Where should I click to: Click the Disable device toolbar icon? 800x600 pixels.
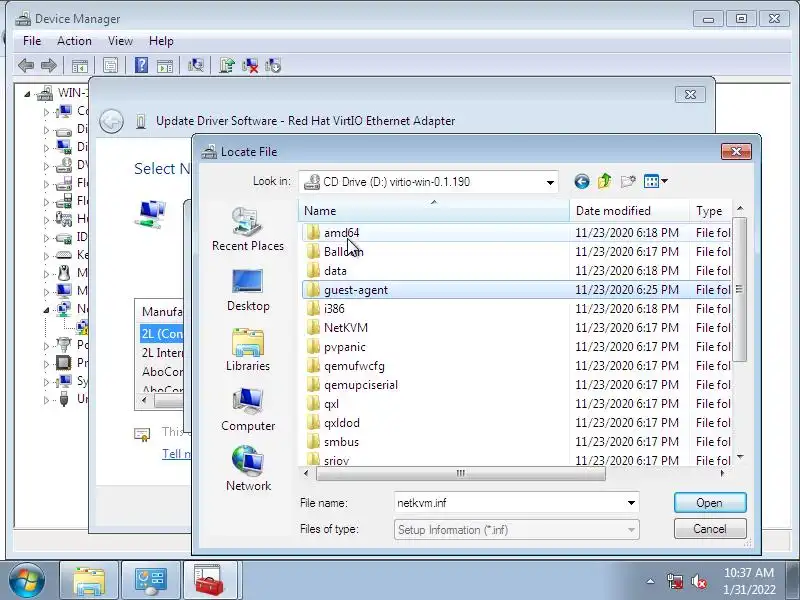[273, 65]
